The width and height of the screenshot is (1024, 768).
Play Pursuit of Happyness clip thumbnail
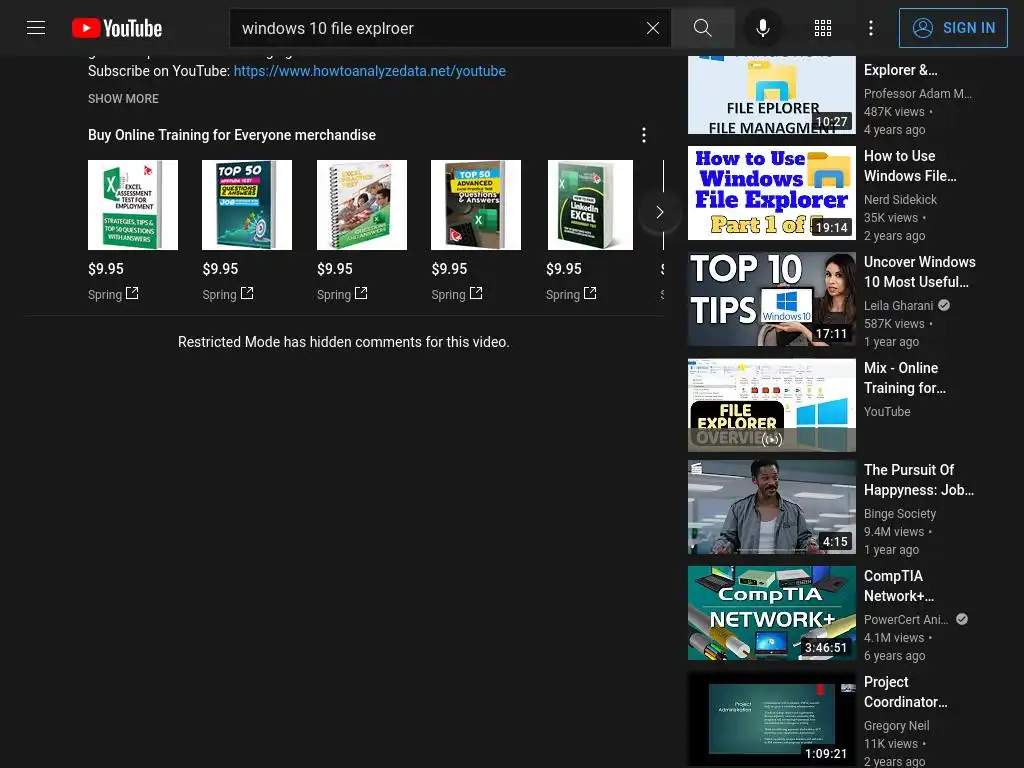tap(771, 507)
